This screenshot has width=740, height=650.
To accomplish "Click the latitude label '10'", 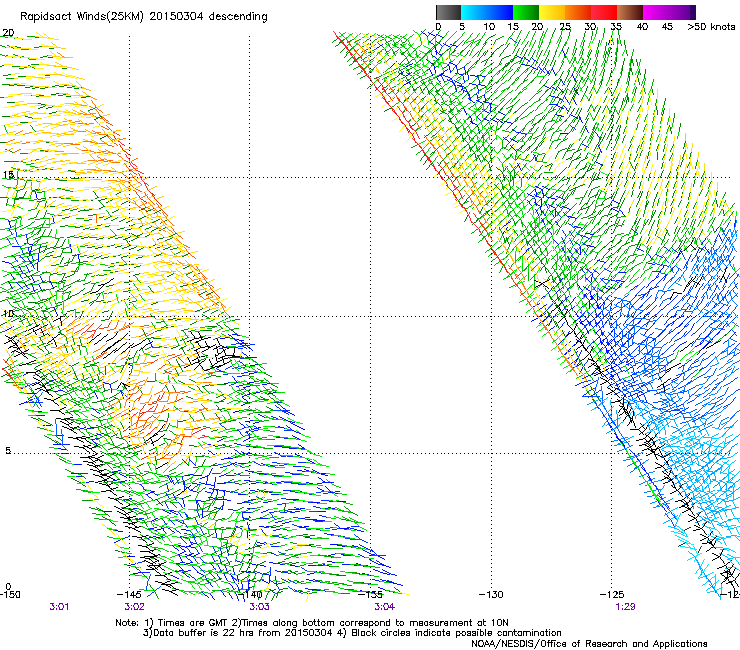I will click(8, 313).
